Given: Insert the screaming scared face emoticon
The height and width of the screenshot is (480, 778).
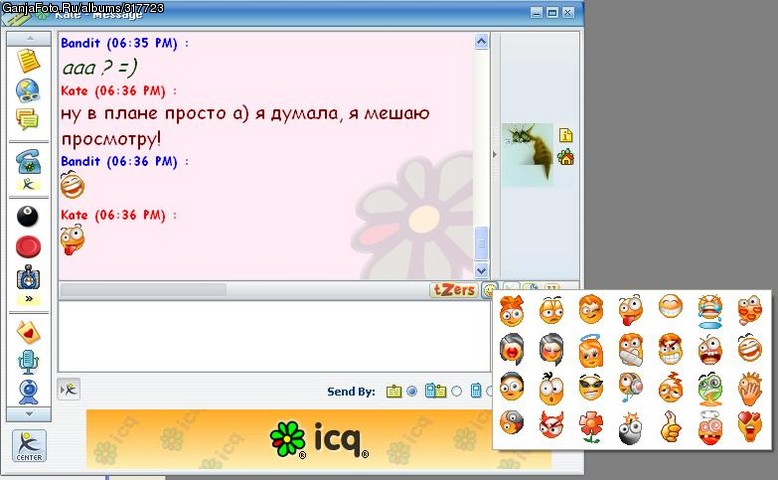Looking at the screenshot, I should [710, 349].
